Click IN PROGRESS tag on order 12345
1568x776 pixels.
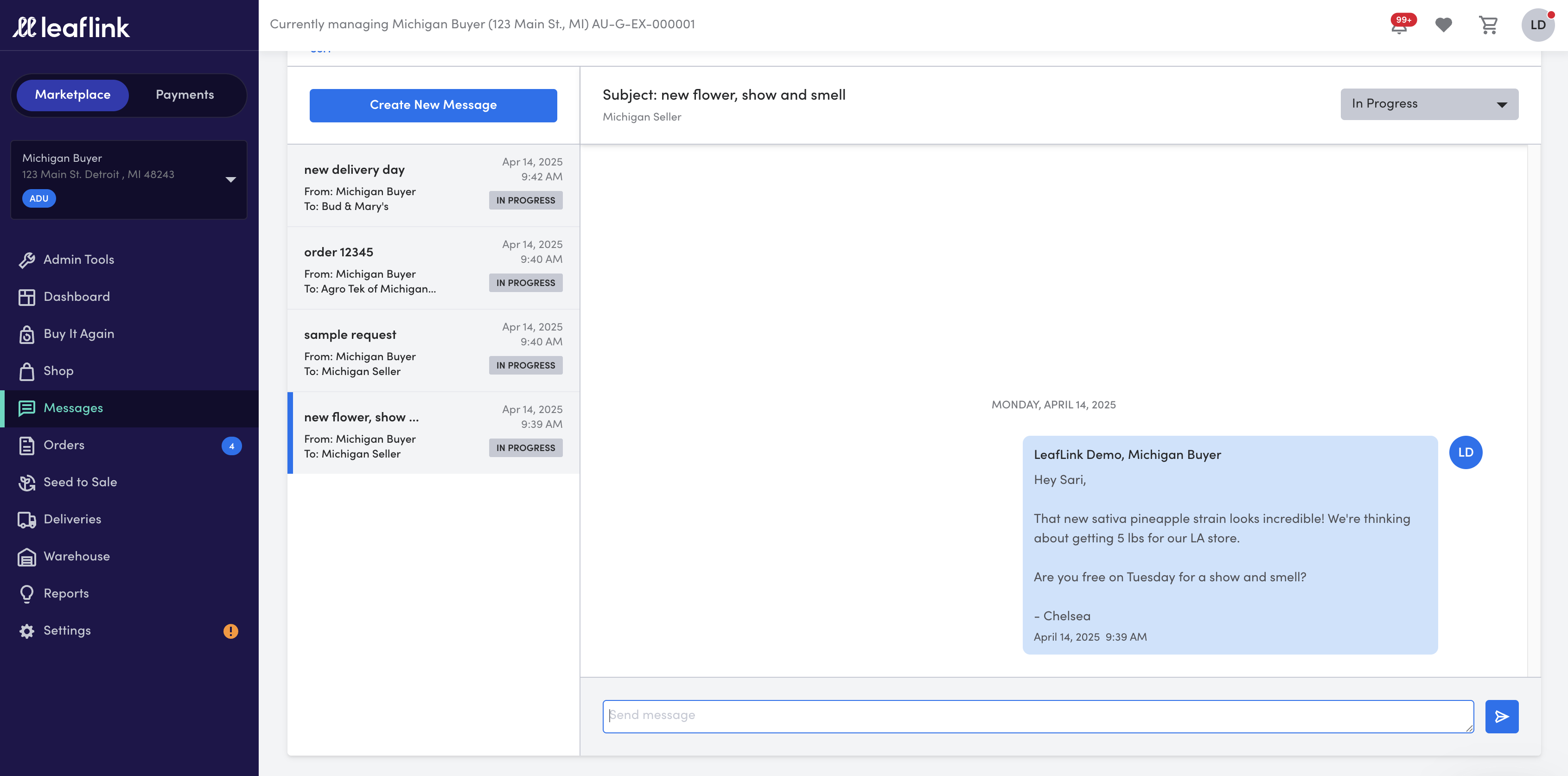[x=525, y=283]
